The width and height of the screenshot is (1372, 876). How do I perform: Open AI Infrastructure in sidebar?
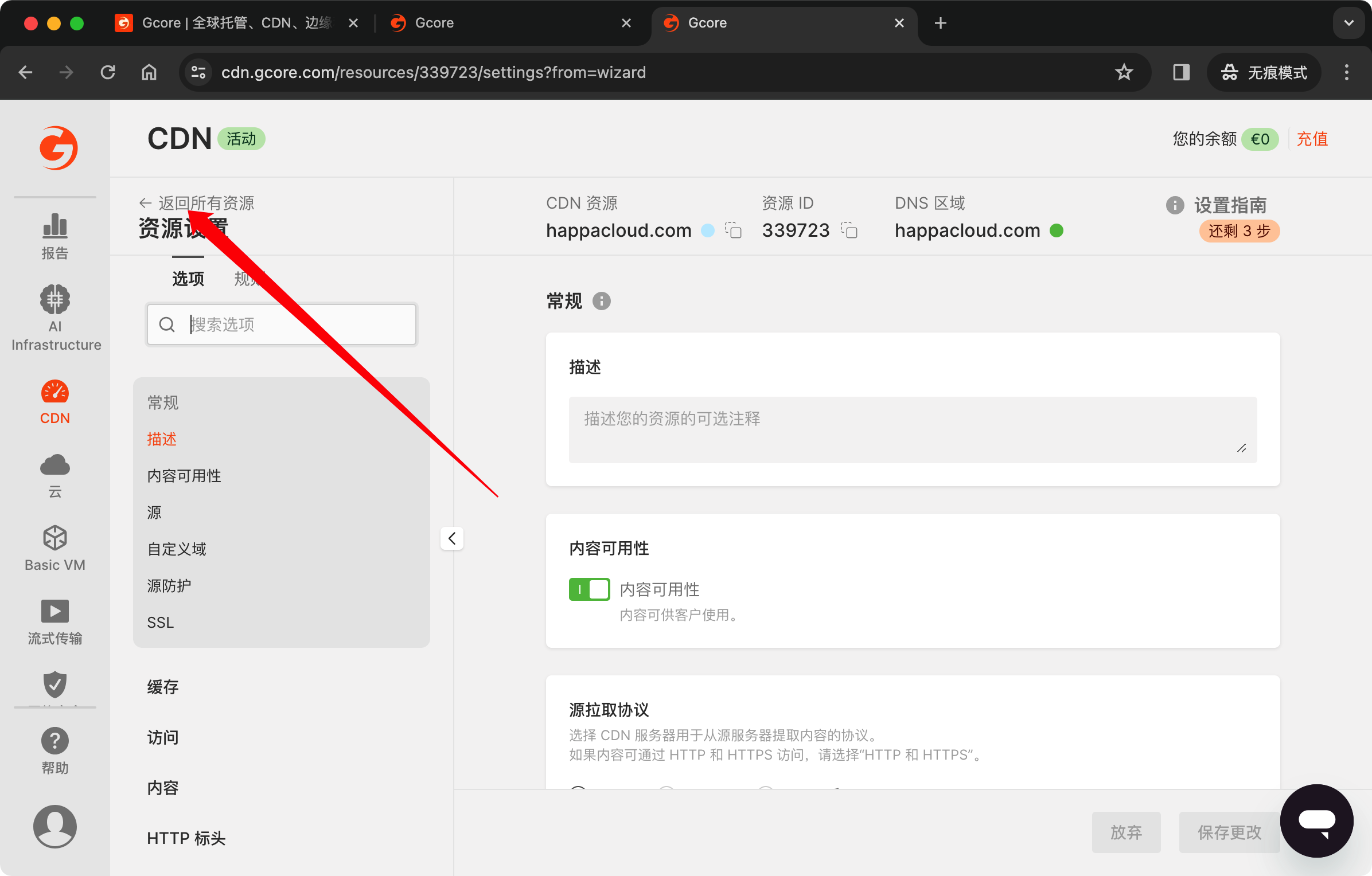click(x=56, y=318)
